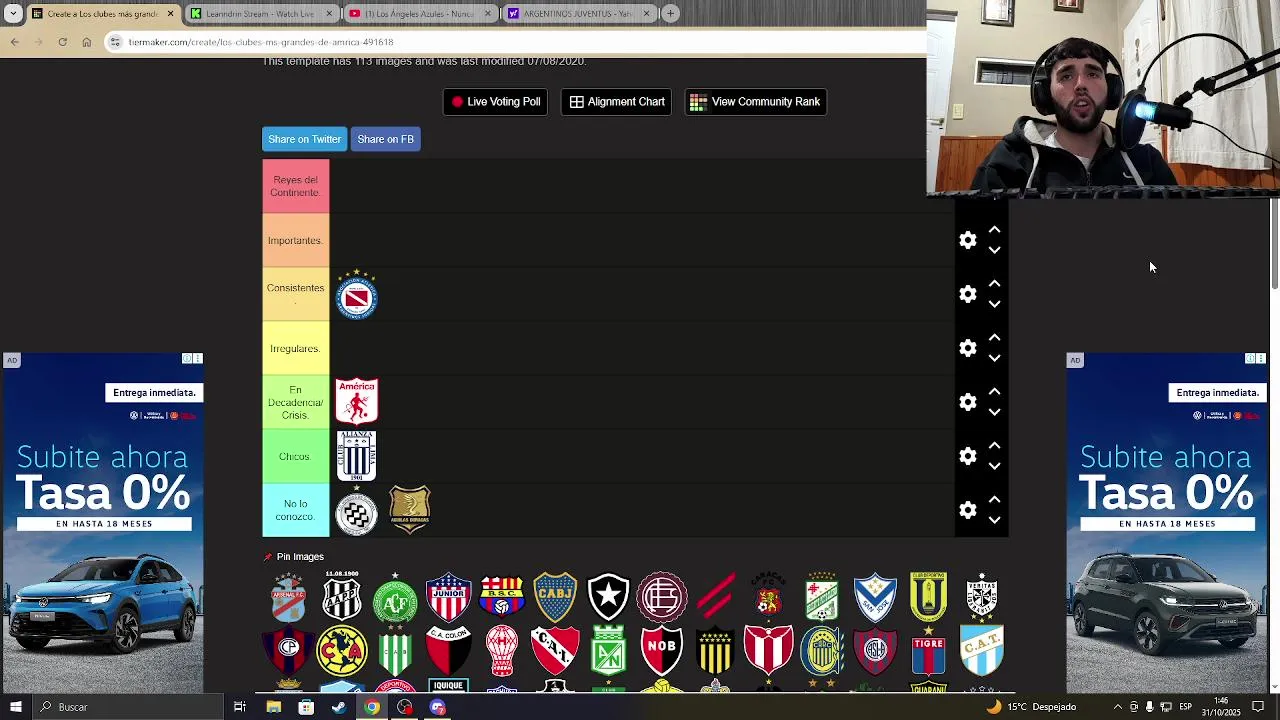Switch to ARGENTINOS JUVENTUS Yahoo tab

tap(577, 13)
